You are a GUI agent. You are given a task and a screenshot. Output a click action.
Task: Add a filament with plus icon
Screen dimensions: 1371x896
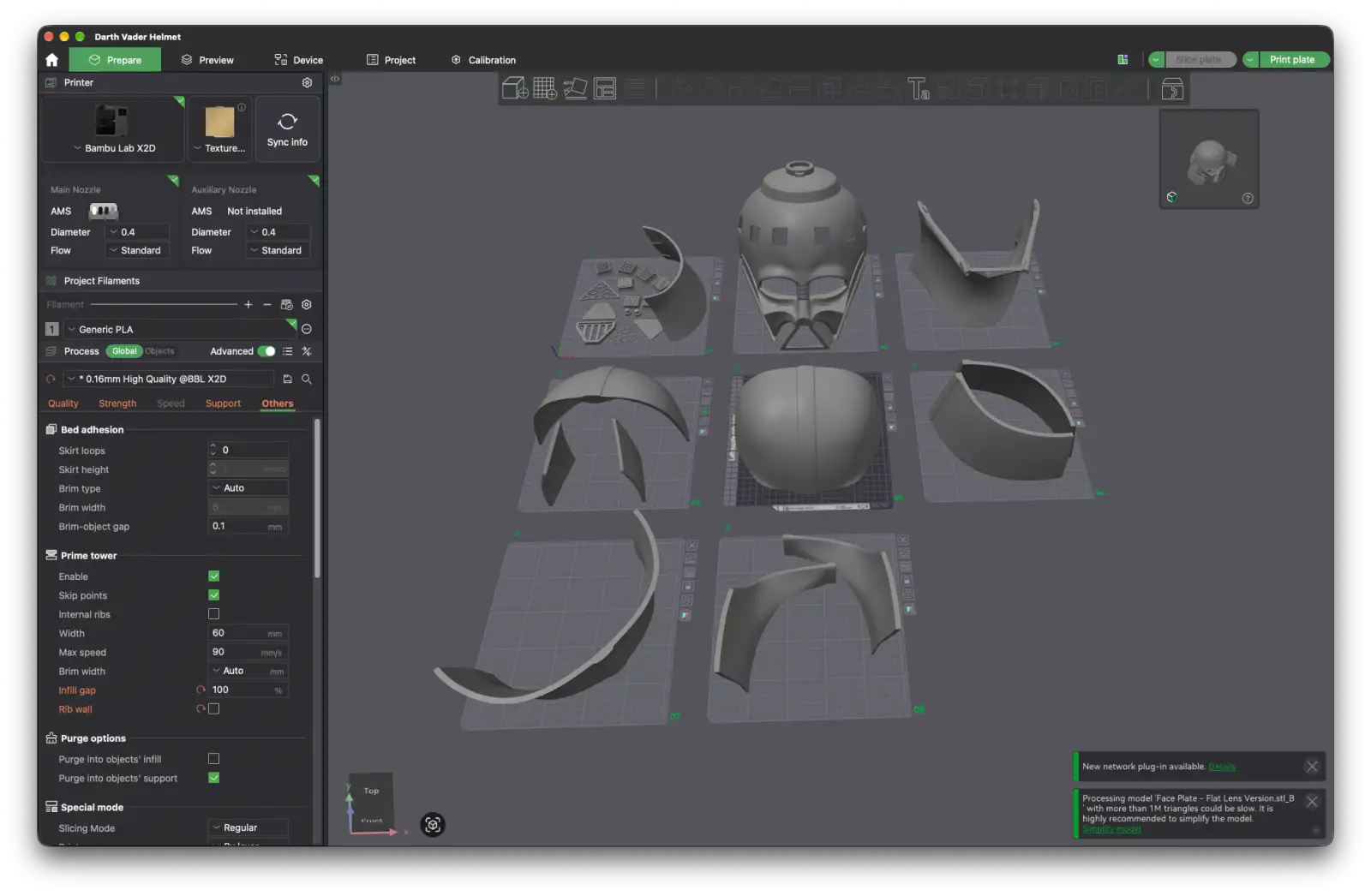248,305
